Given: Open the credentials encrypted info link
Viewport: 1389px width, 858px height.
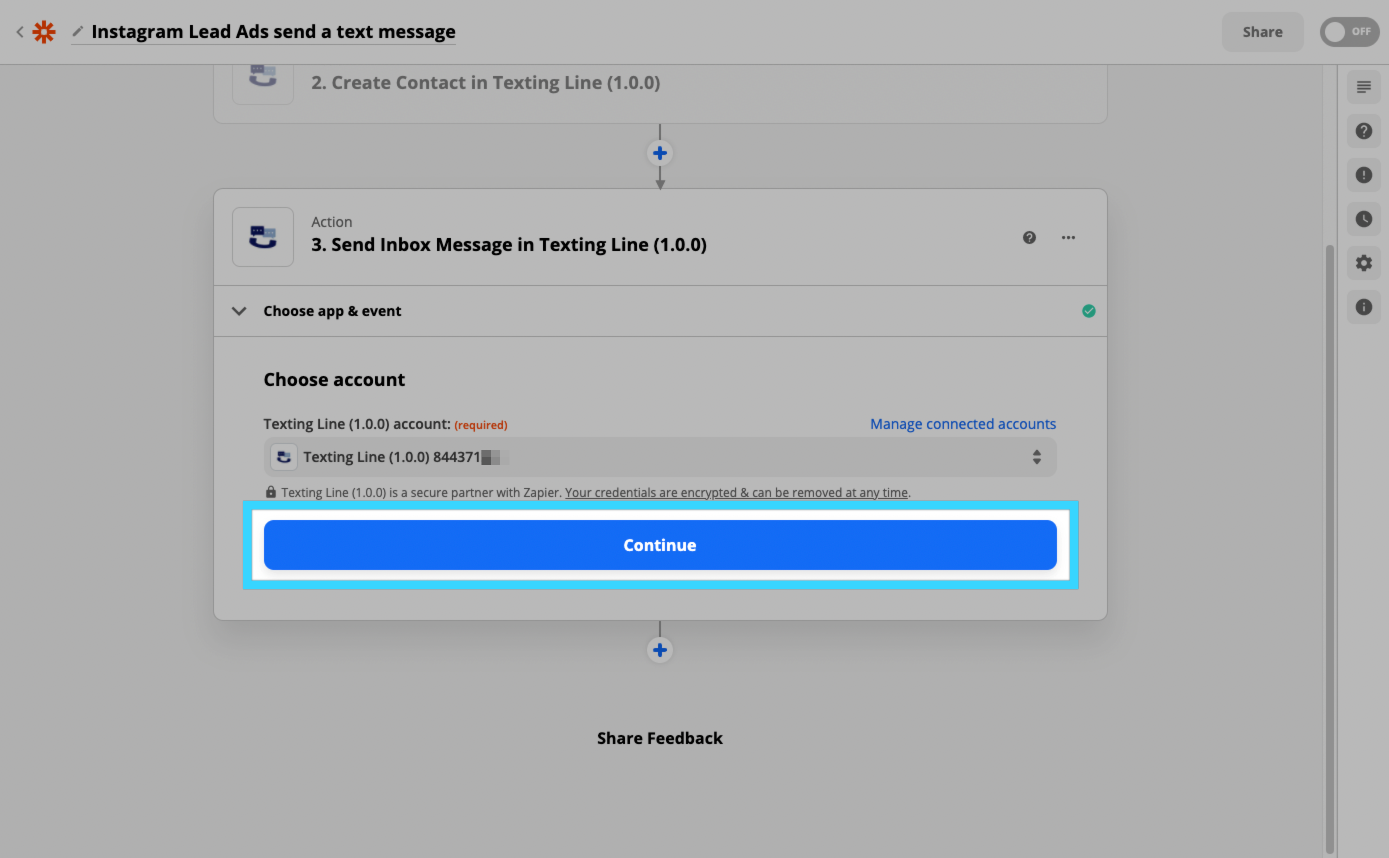Looking at the screenshot, I should 737,492.
